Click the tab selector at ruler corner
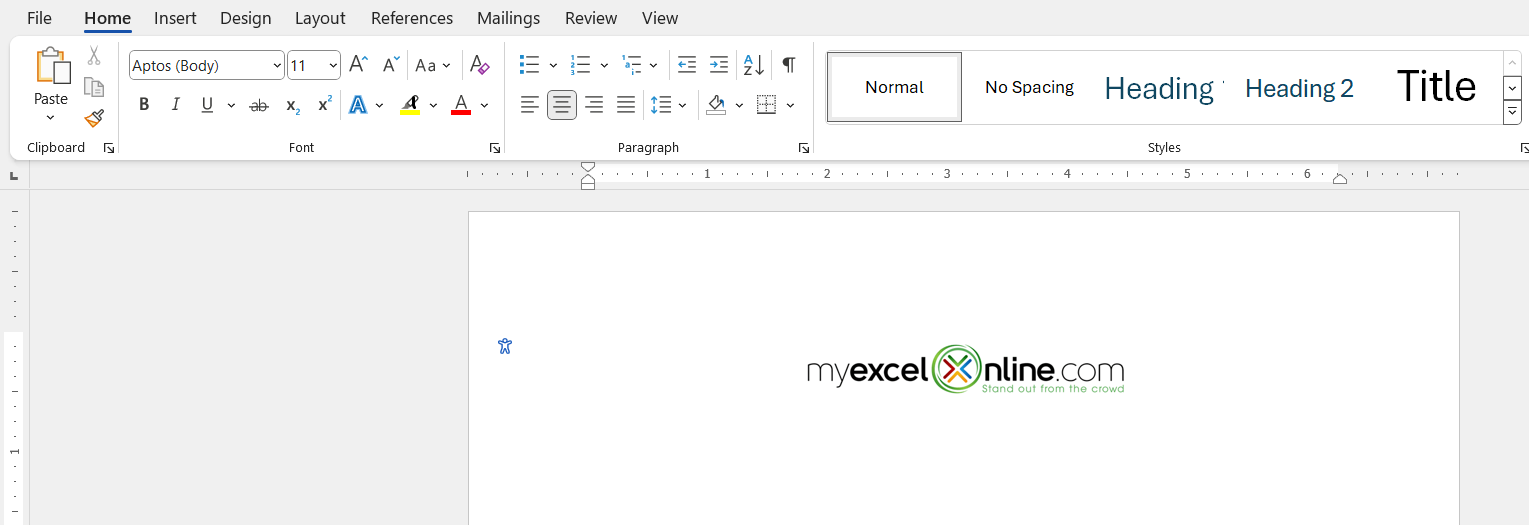Viewport: 1529px width, 525px height. [x=14, y=176]
